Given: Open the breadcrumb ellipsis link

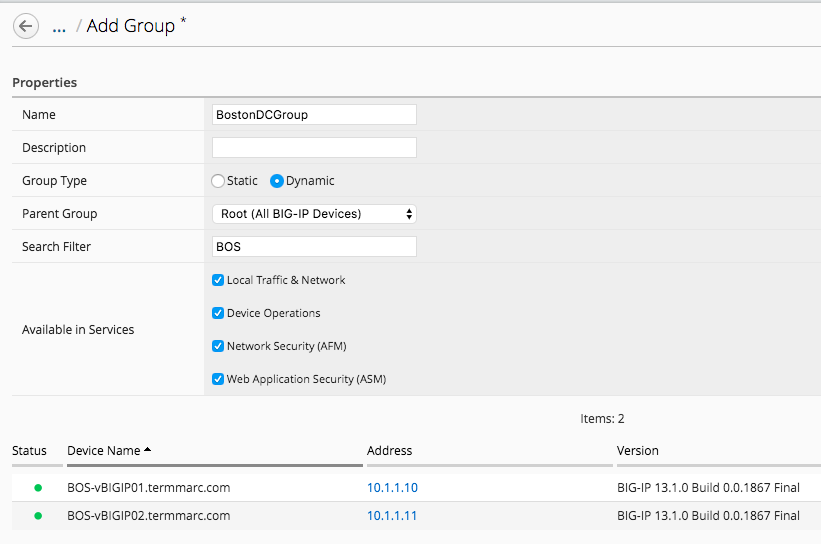Looking at the screenshot, I should pos(59,27).
